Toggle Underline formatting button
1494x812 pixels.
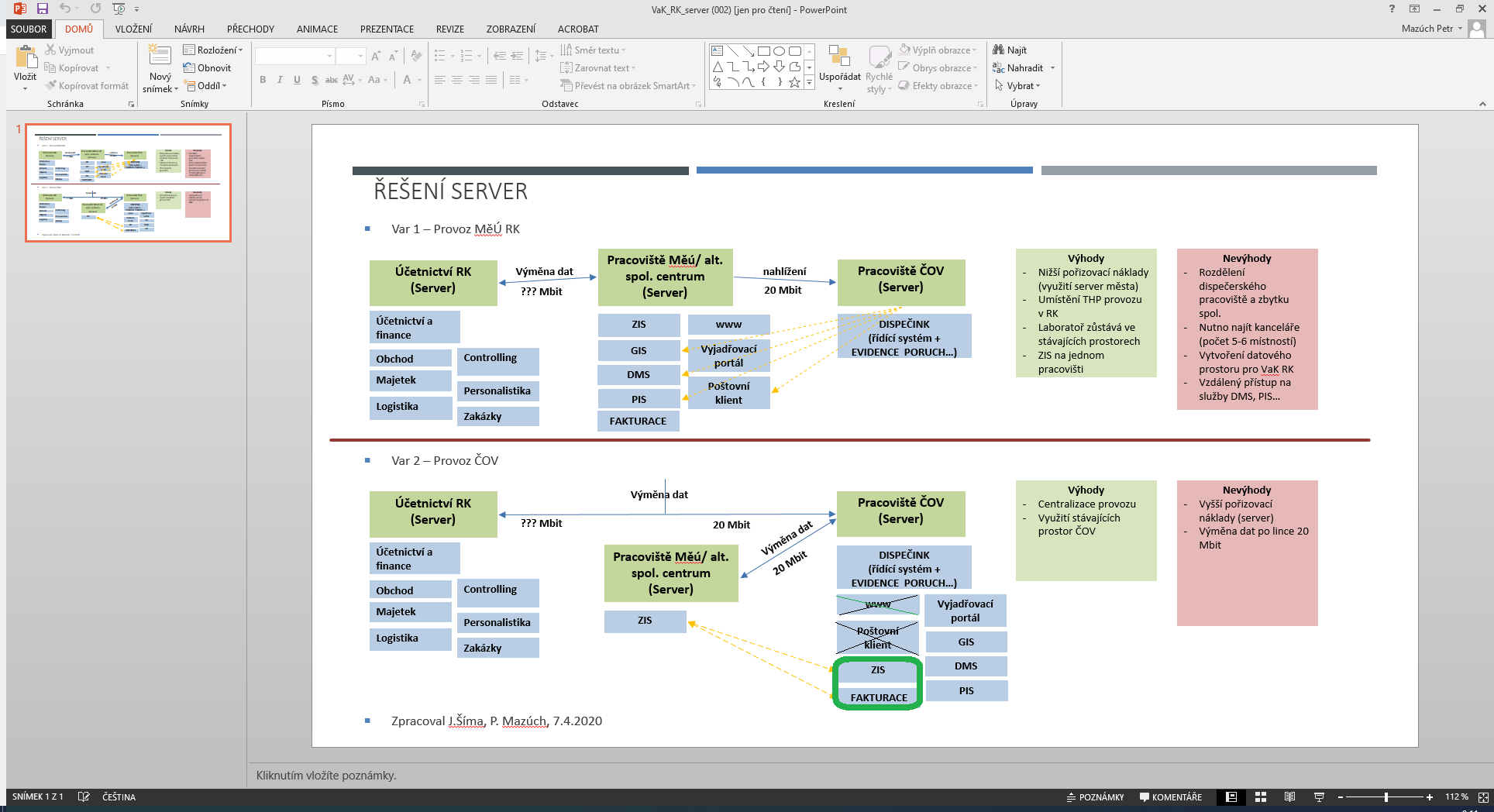pyautogui.click(x=297, y=80)
